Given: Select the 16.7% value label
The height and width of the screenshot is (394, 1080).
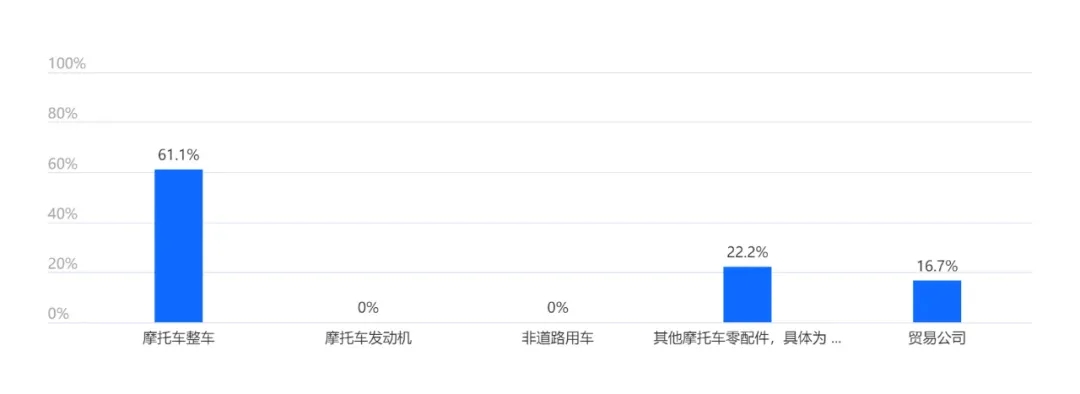Looking at the screenshot, I should tap(937, 266).
